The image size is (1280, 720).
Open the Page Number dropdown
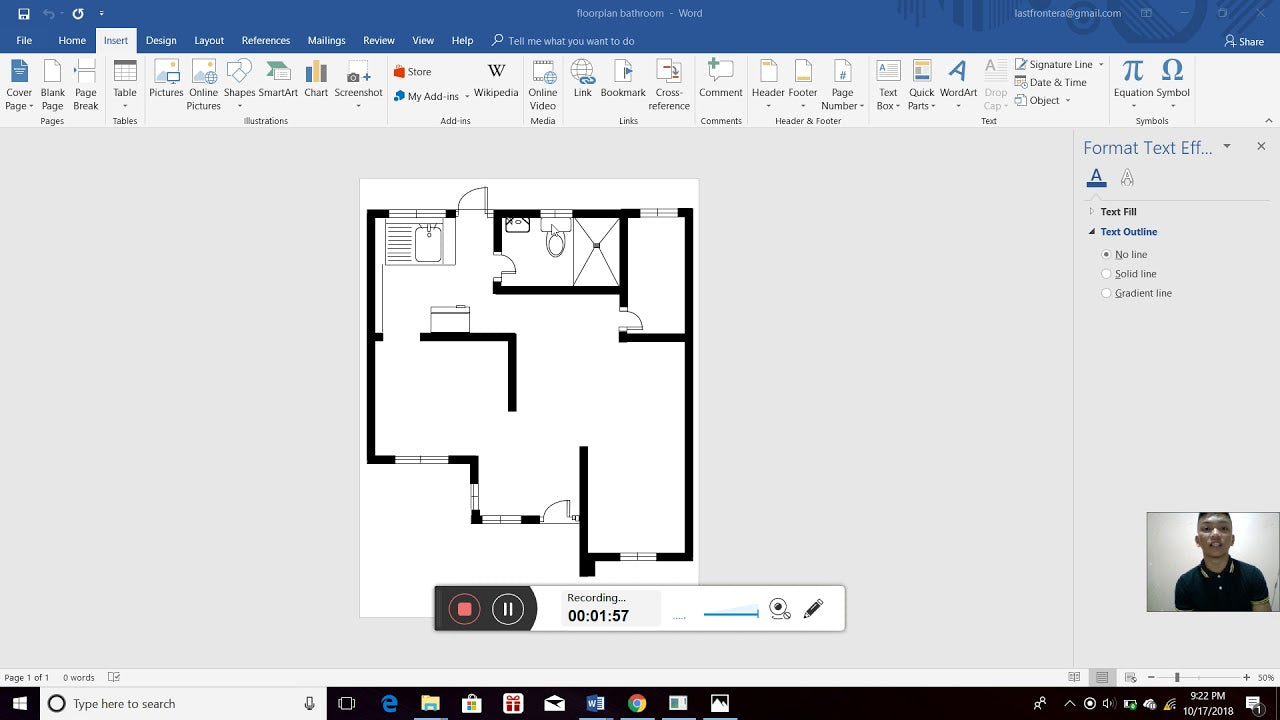click(x=842, y=84)
